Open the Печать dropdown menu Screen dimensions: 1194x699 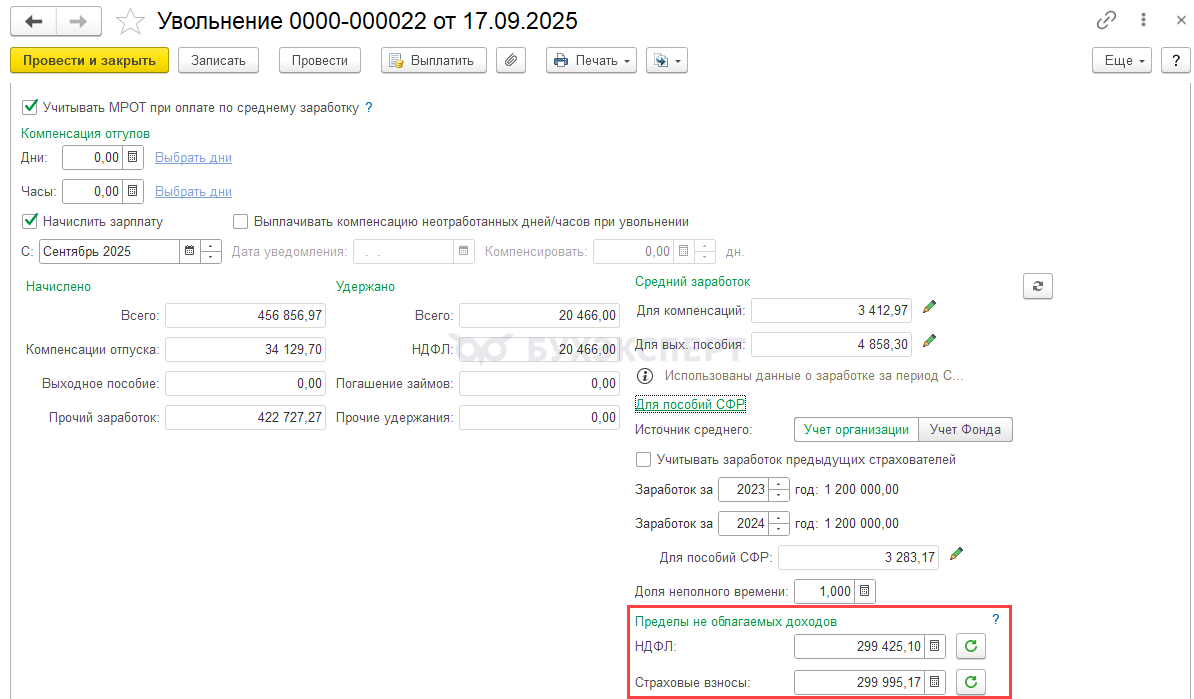[x=591, y=60]
